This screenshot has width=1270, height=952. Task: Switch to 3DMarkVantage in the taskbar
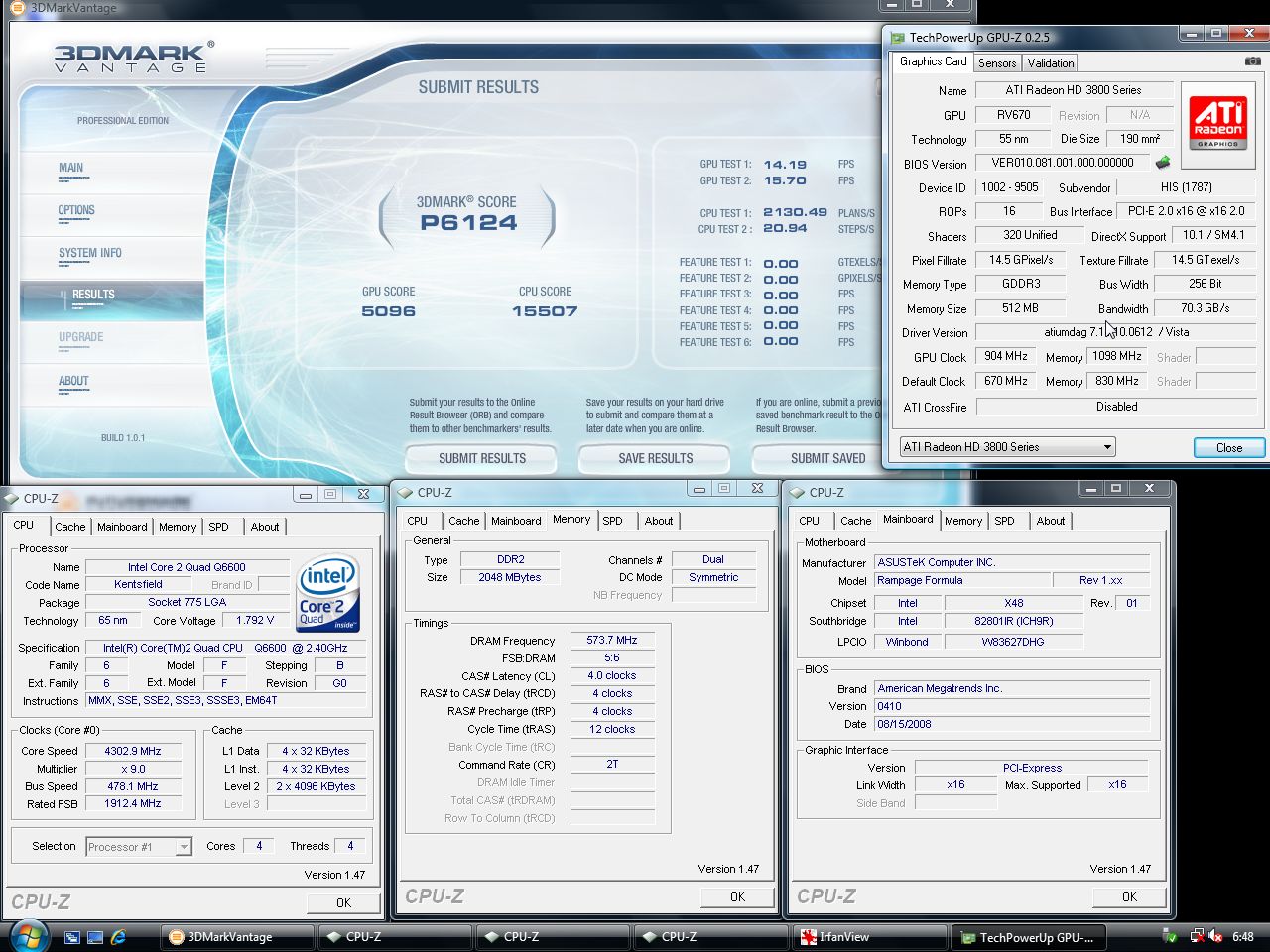click(x=239, y=937)
